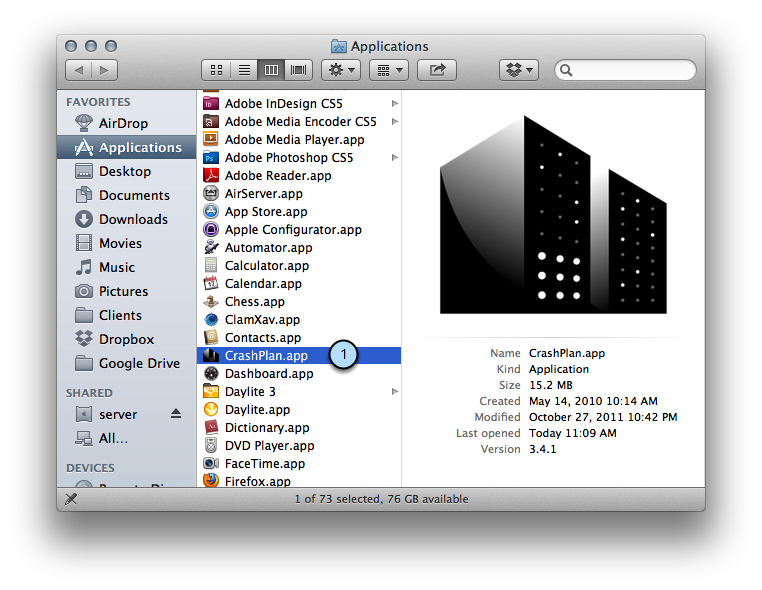
Task: Open the Action gear menu
Action: 341,70
